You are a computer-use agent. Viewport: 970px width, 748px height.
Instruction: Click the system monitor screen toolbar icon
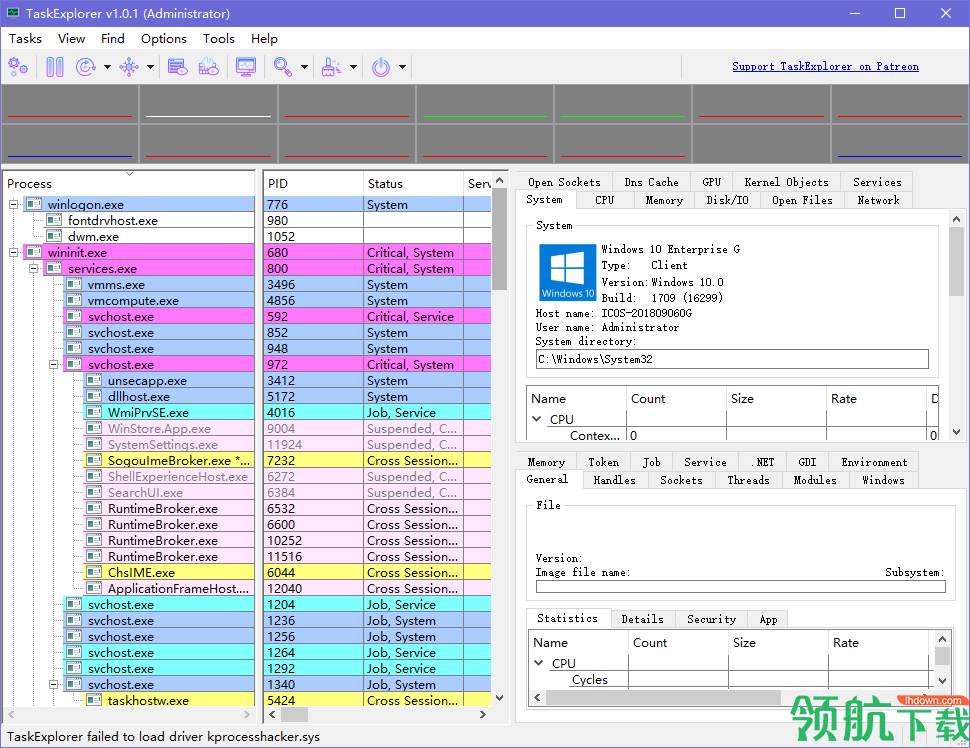246,66
